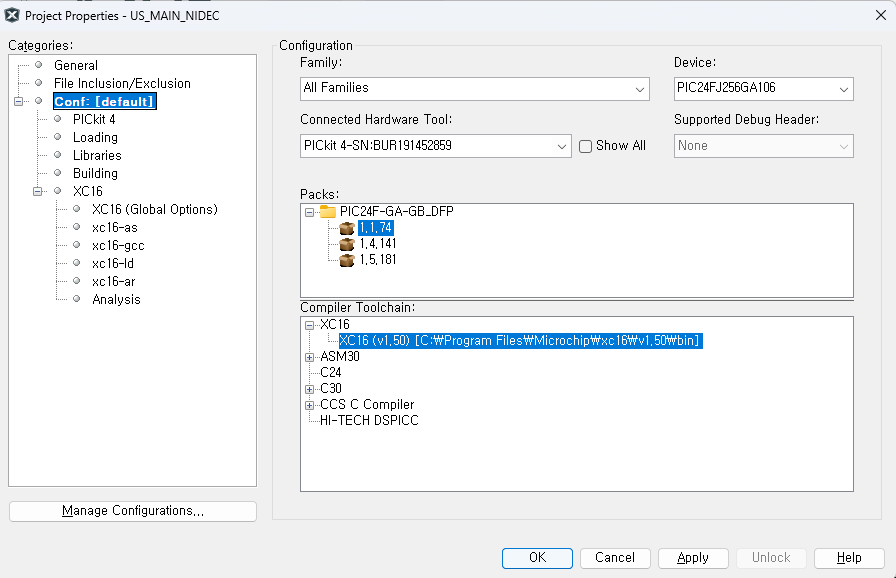Click the C30 toolchain label
The image size is (896, 578).
pos(331,389)
